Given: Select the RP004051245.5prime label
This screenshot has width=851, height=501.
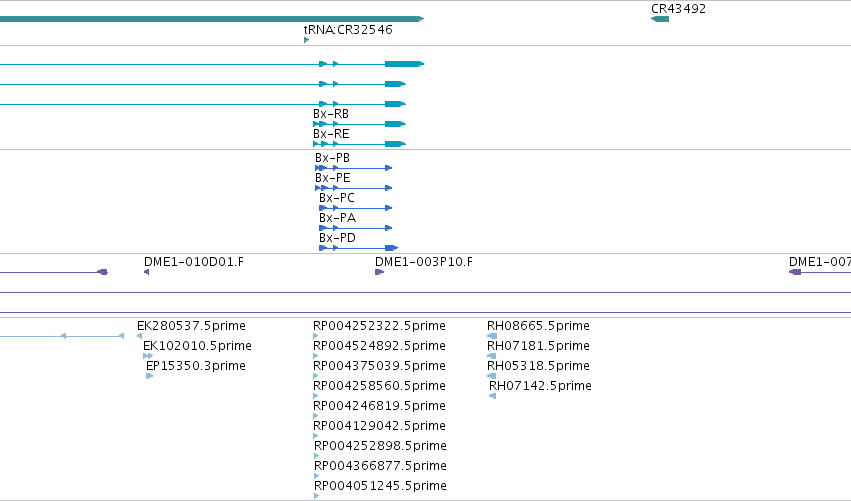Looking at the screenshot, I should (x=380, y=486).
